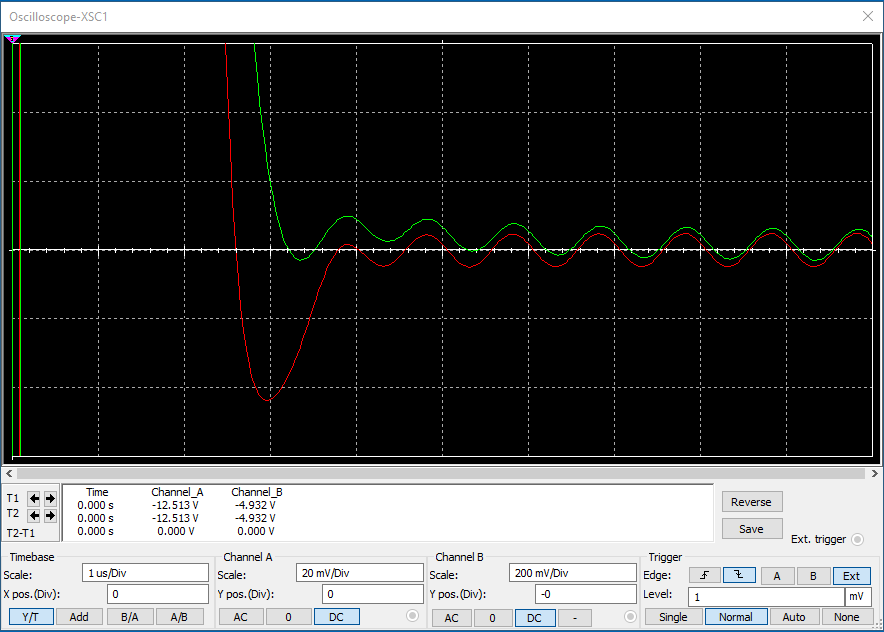Step cursor T1 right using its arrow

coord(49,499)
